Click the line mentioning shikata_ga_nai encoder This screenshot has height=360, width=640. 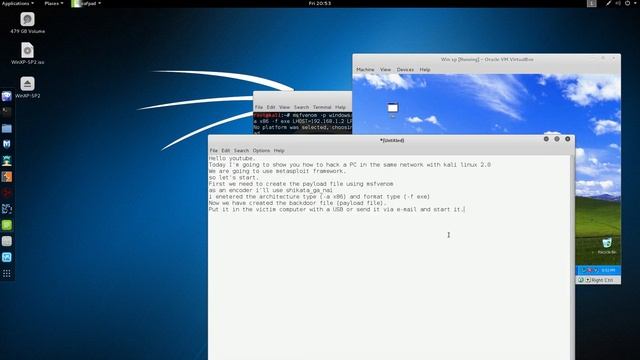tap(271, 190)
